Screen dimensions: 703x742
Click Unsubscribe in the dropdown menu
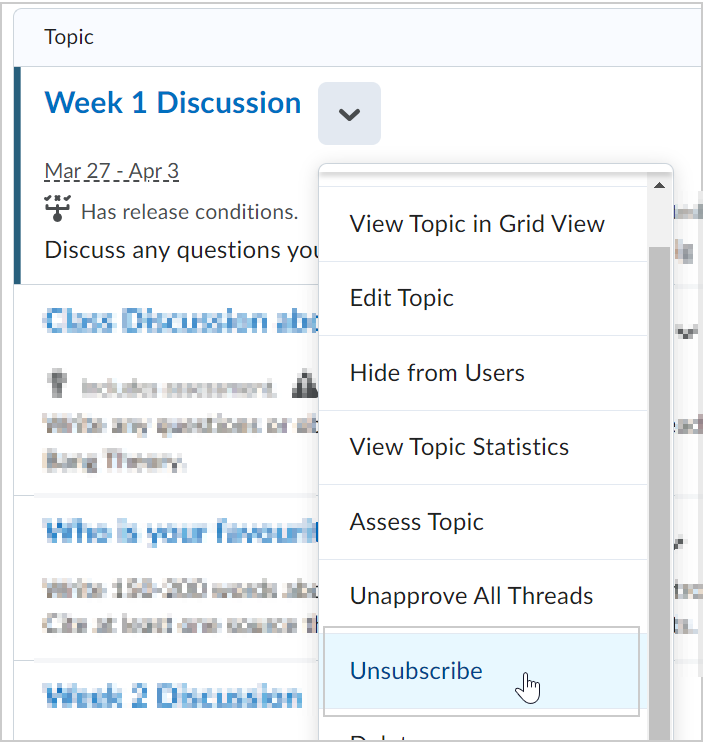click(482, 671)
